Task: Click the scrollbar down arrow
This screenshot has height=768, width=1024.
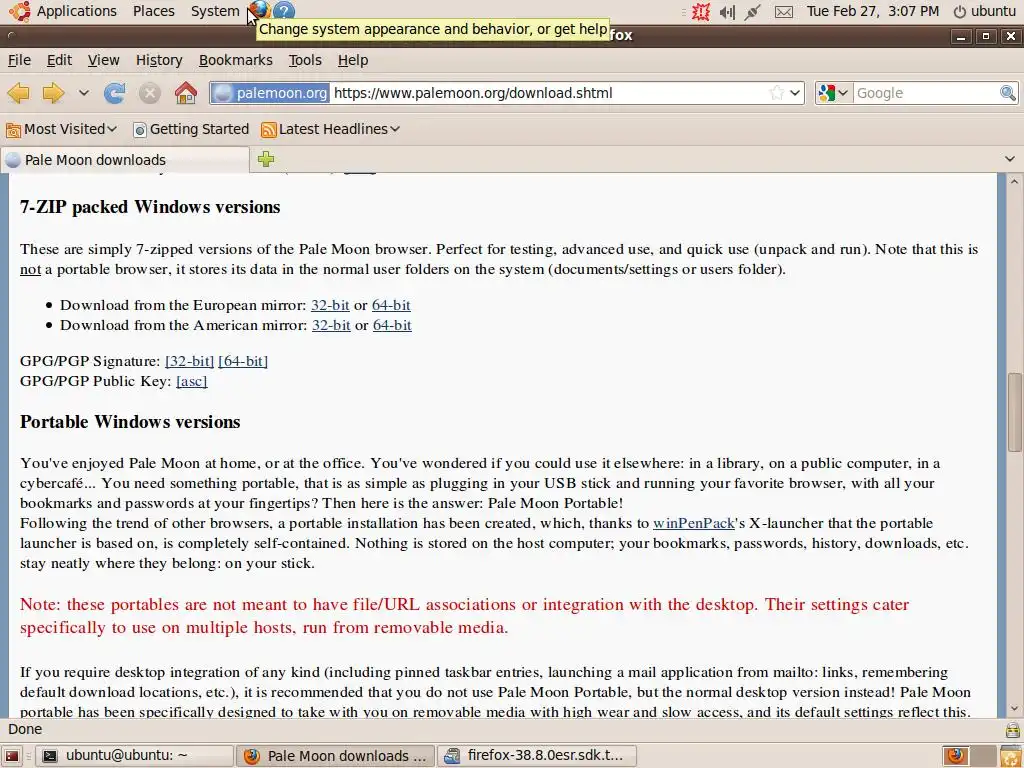Action: click(x=1014, y=709)
